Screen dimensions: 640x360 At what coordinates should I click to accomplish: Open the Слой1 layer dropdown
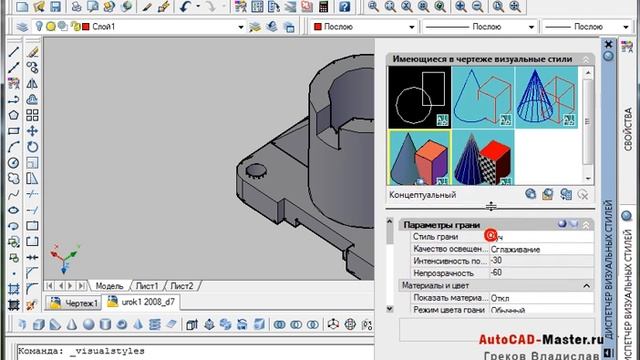pyautogui.click(x=240, y=27)
